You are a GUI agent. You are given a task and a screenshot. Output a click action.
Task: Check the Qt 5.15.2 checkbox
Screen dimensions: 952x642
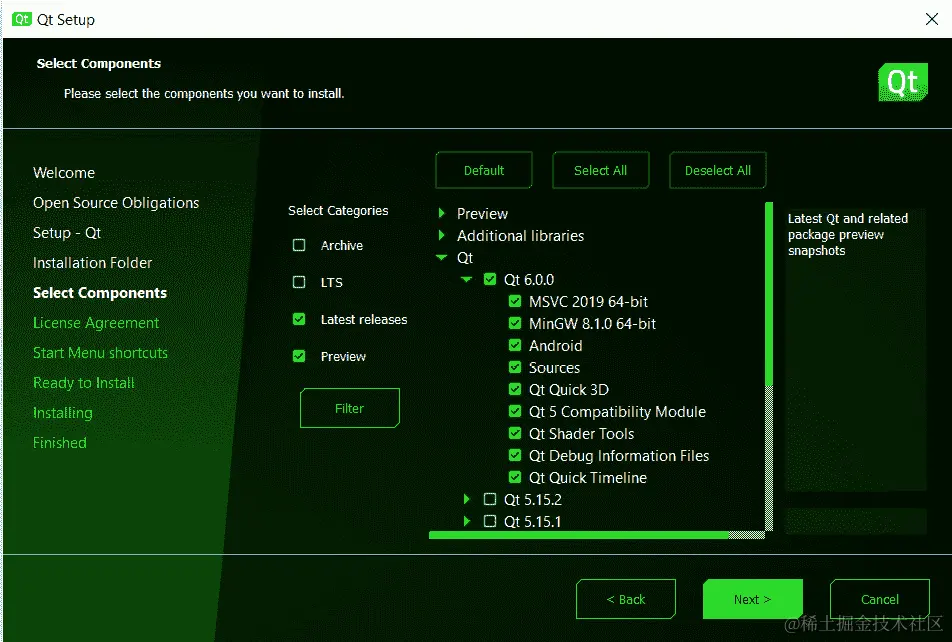coord(490,499)
